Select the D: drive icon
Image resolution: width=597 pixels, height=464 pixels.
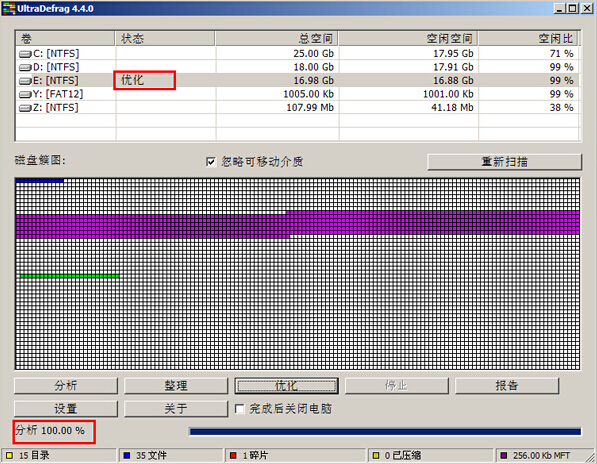click(x=25, y=68)
